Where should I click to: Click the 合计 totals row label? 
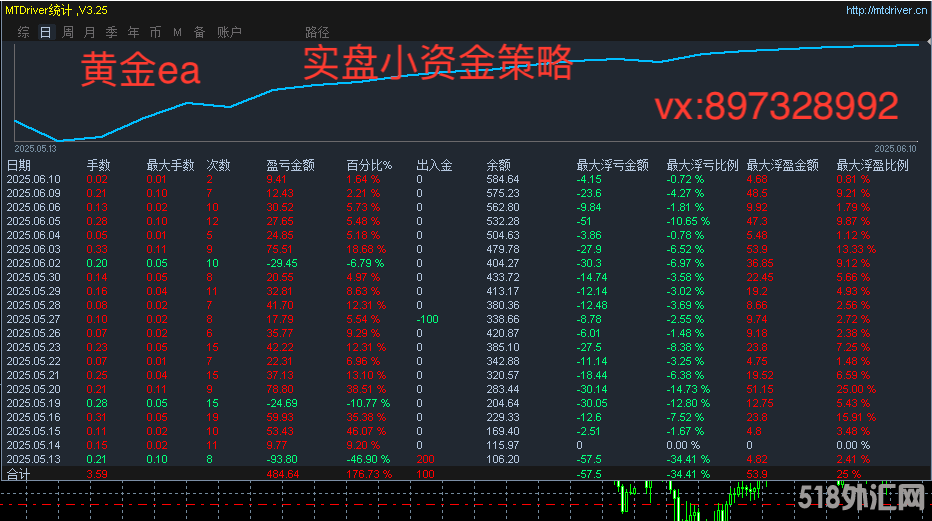coord(19,474)
